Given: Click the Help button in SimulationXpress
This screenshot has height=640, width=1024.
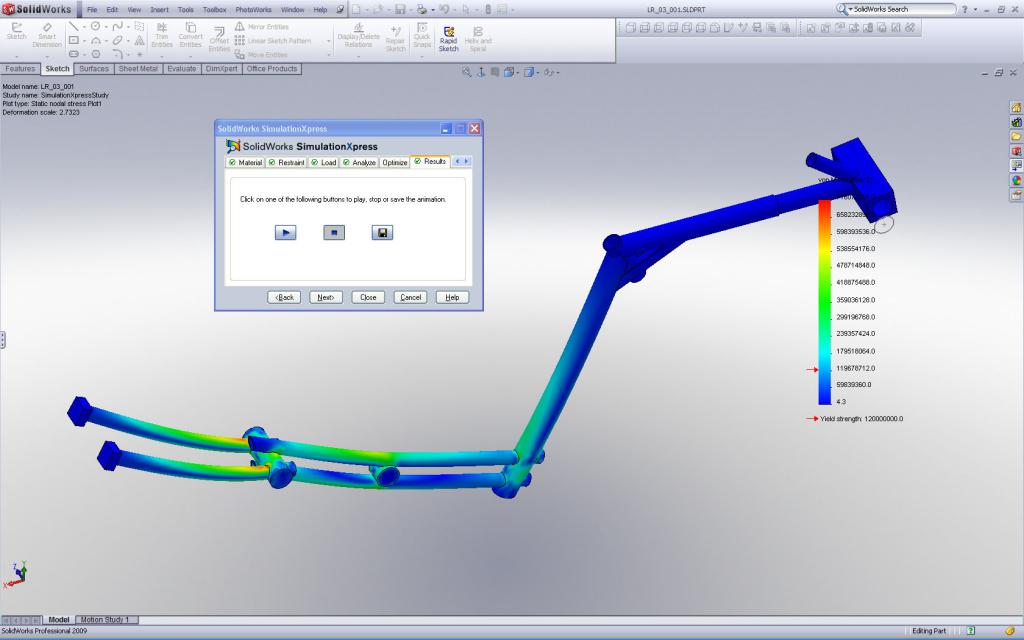Looking at the screenshot, I should pos(452,297).
